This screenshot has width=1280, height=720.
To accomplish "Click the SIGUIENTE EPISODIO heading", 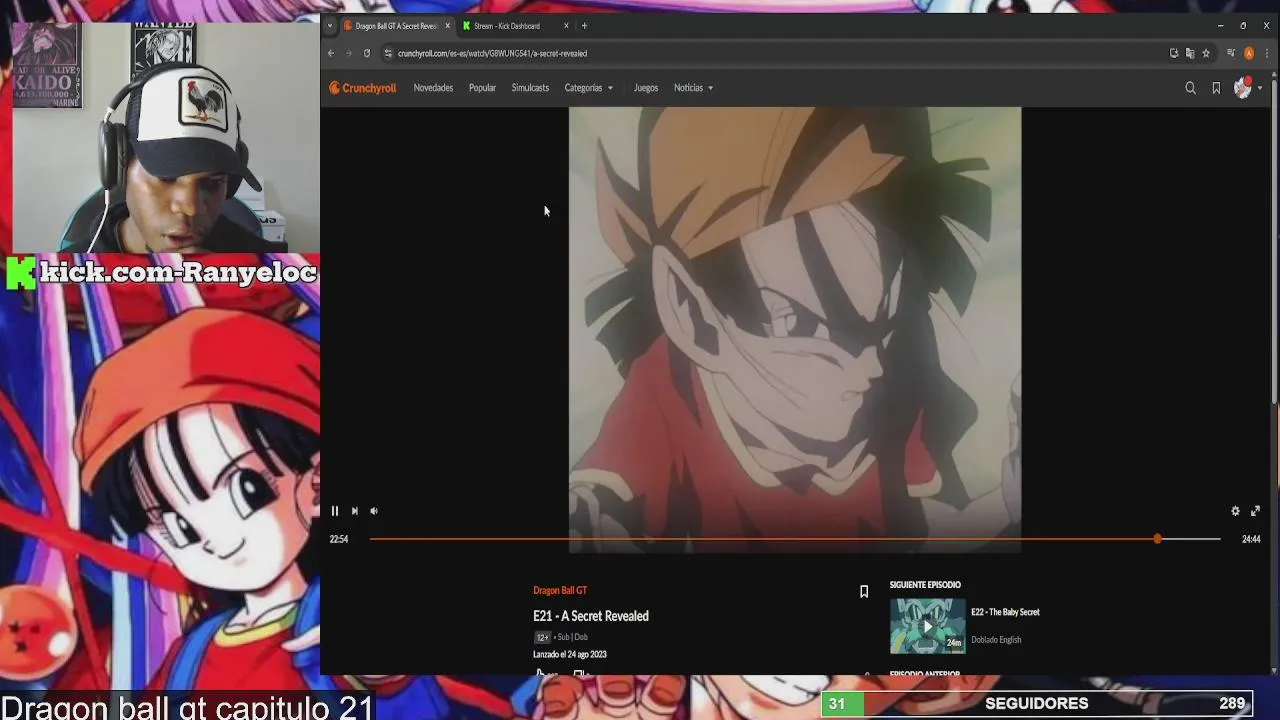I will [925, 585].
